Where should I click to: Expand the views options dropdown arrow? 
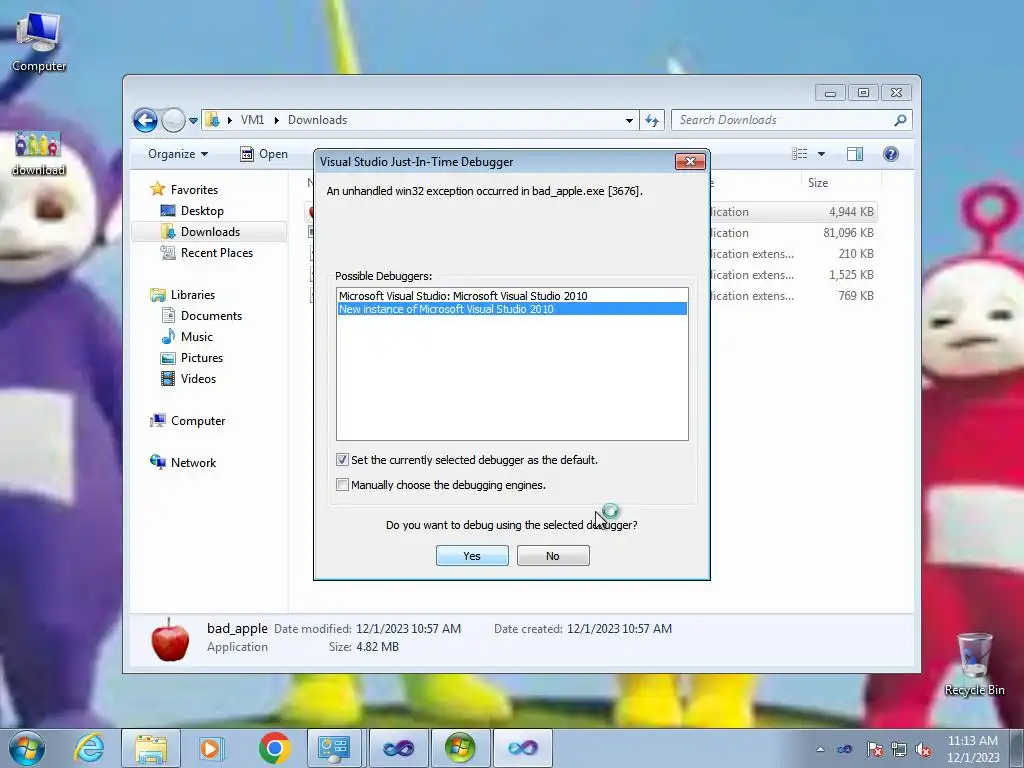click(x=822, y=154)
